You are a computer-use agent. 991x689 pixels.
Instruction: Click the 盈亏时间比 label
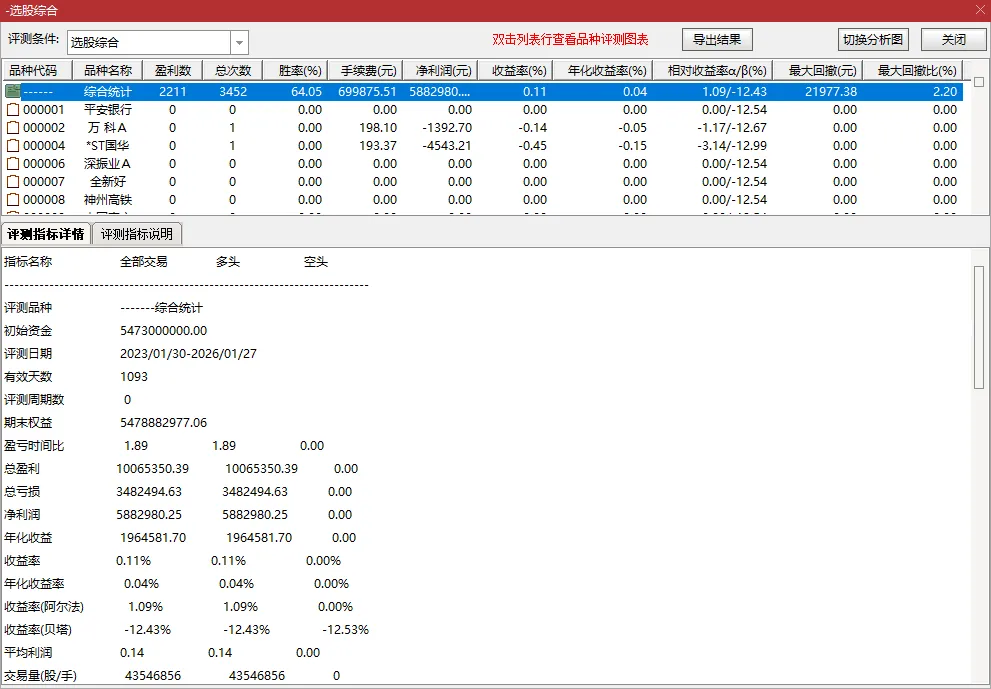[34, 446]
